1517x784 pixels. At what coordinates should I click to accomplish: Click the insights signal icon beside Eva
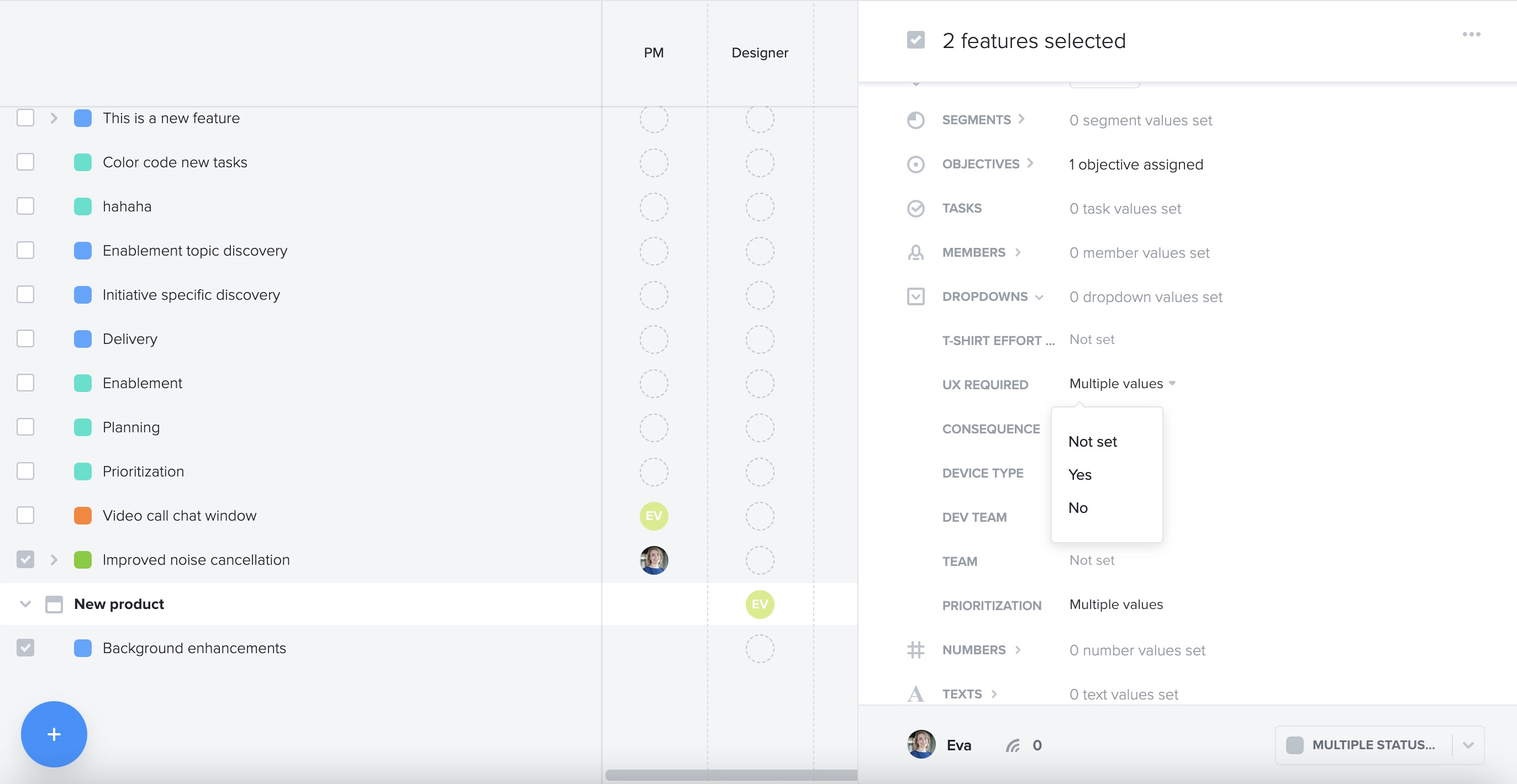[1012, 745]
